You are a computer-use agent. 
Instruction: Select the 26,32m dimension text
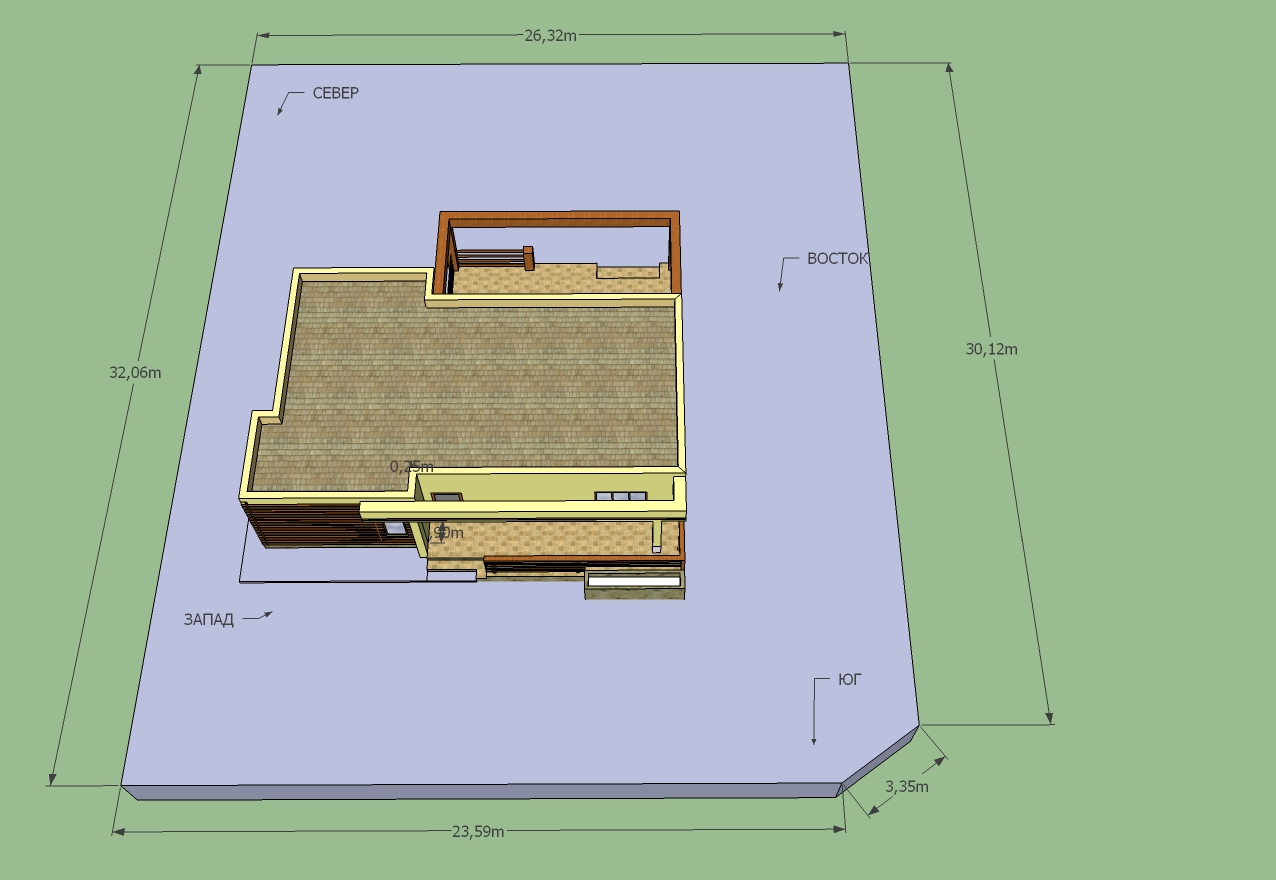coord(551,35)
